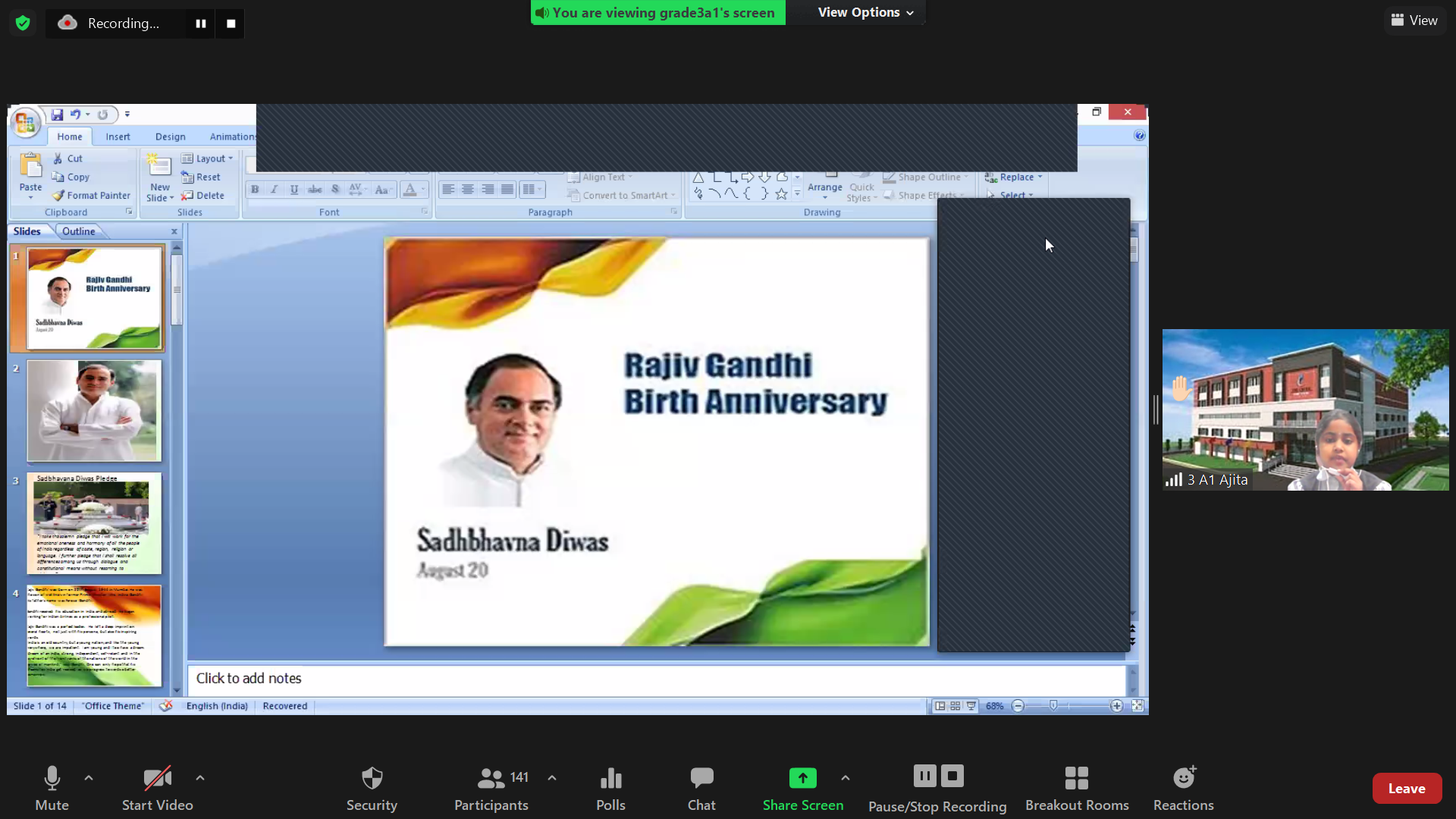Switch to the Insert ribbon tab

118,136
